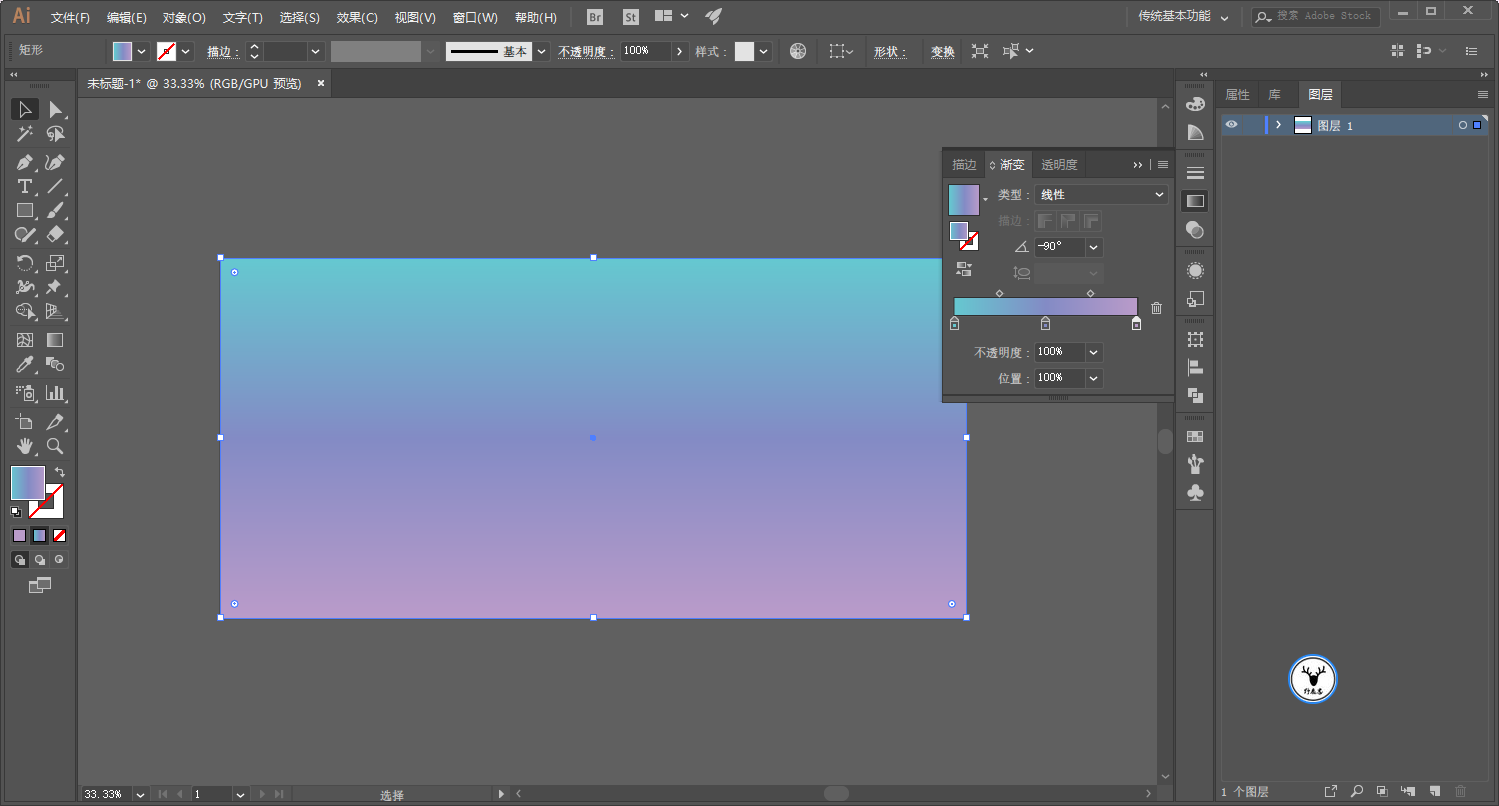
Task: Select the Gradient tool in toolbox
Action: pyautogui.click(x=56, y=340)
